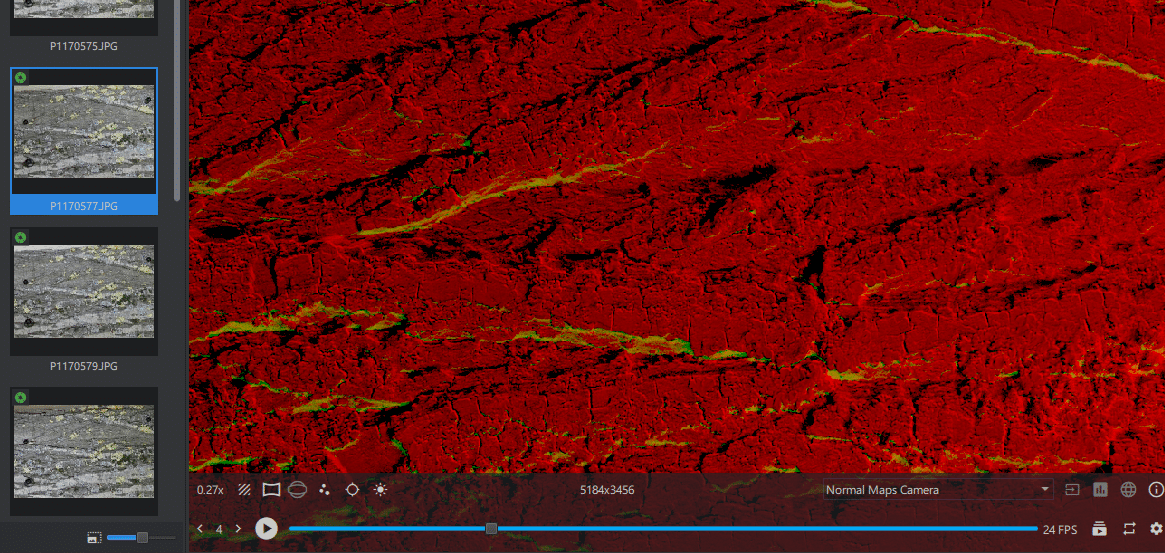Click the crosshair target icon
This screenshot has height=553, width=1165.
click(352, 490)
